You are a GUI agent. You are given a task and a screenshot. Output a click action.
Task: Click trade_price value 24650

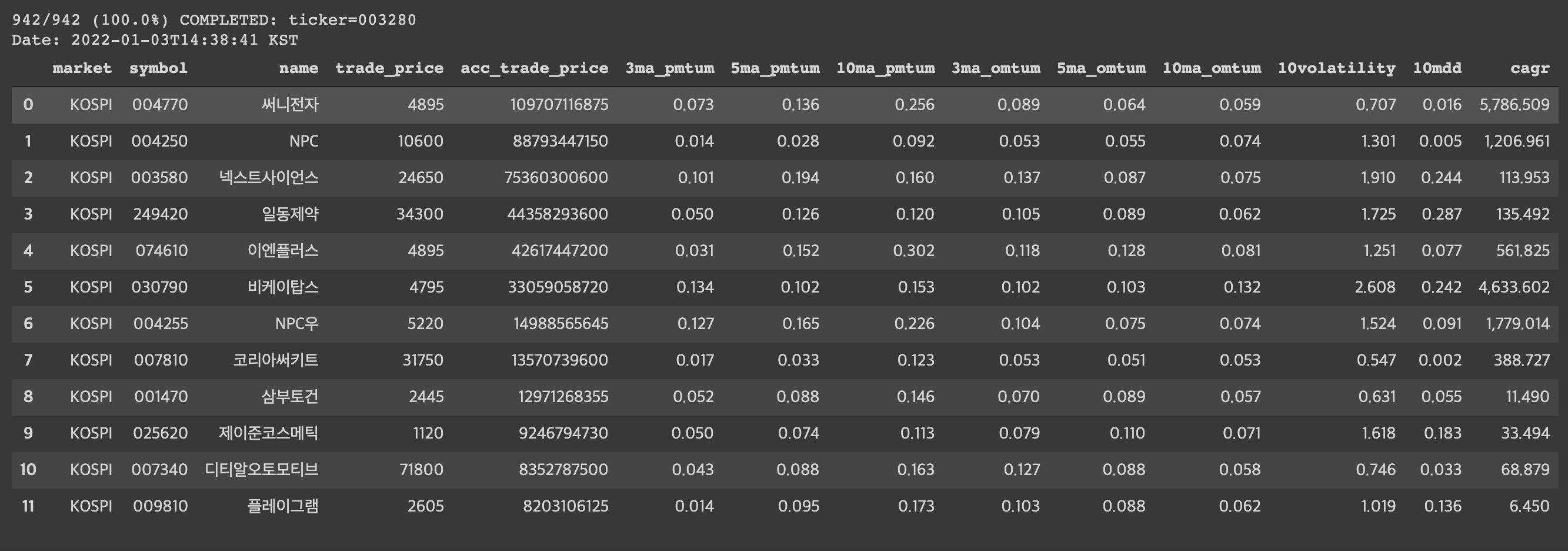pyautogui.click(x=421, y=178)
